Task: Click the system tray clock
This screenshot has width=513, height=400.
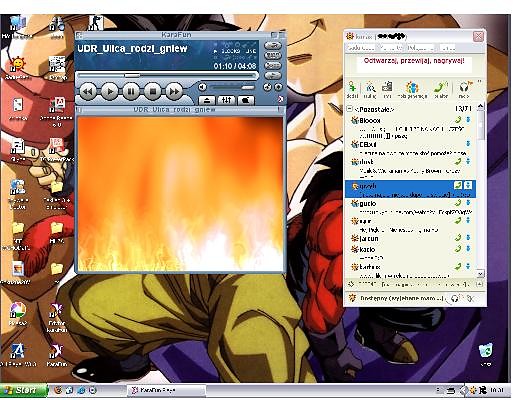Action: [497, 390]
